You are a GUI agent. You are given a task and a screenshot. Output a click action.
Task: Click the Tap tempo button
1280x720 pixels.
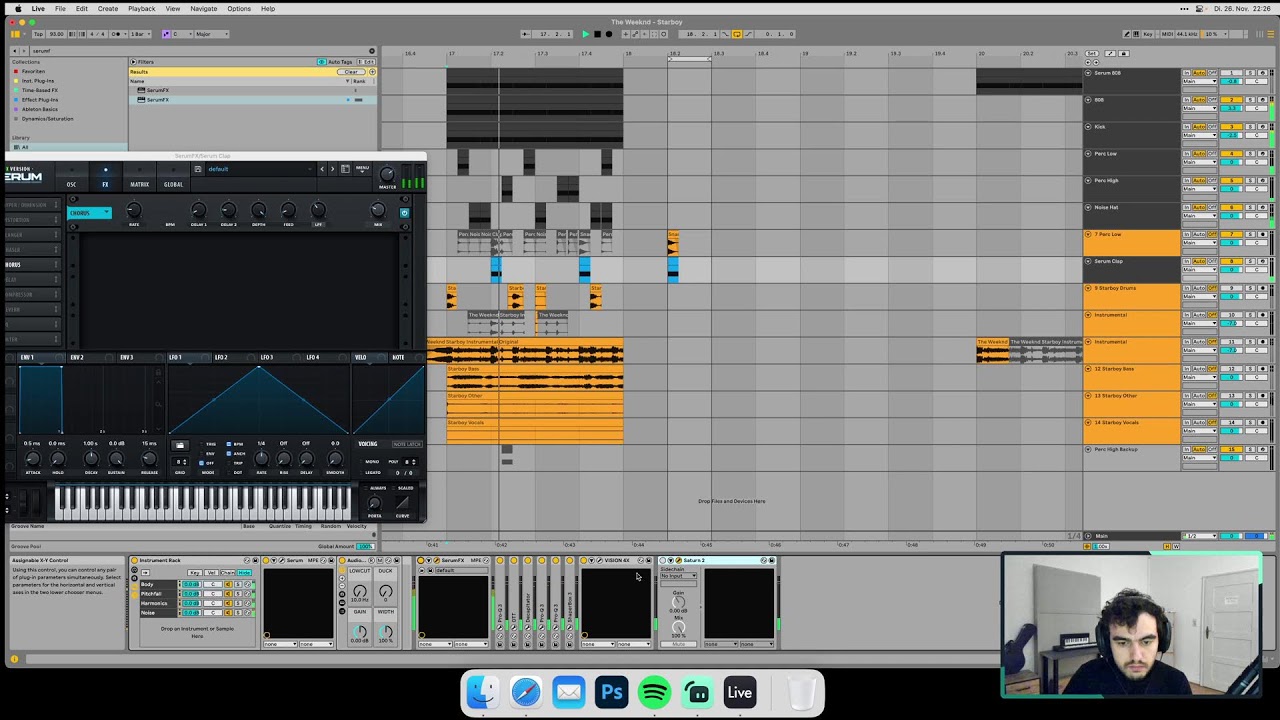37,34
